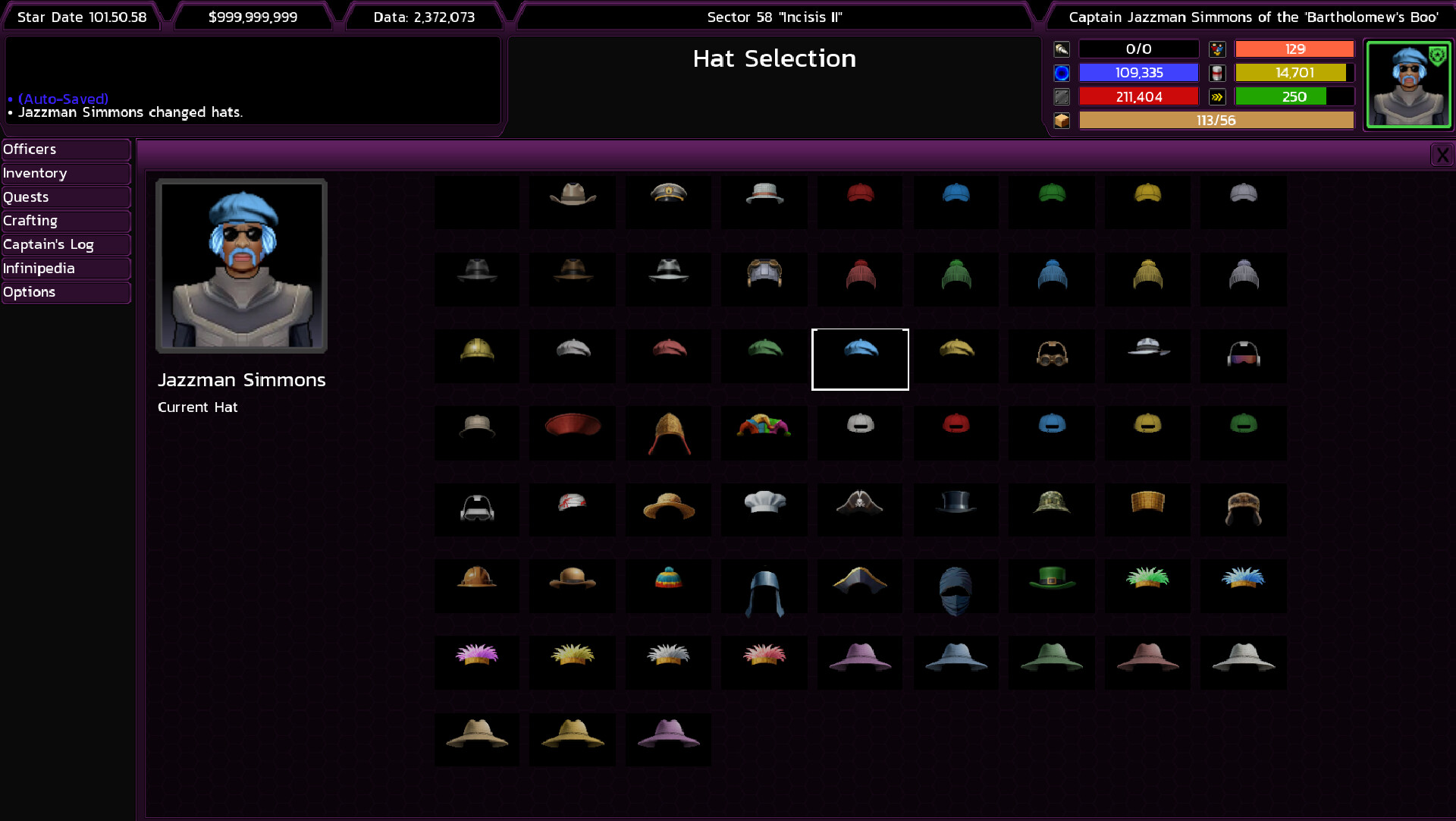Select the cowboy hat
The image size is (1456, 821).
click(x=573, y=203)
